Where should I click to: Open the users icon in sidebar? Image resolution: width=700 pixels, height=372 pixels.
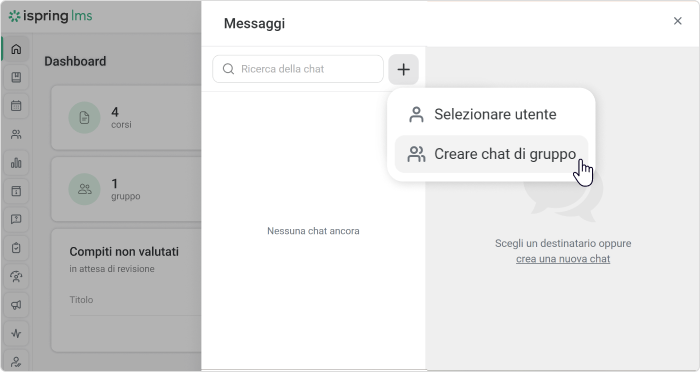(x=16, y=134)
